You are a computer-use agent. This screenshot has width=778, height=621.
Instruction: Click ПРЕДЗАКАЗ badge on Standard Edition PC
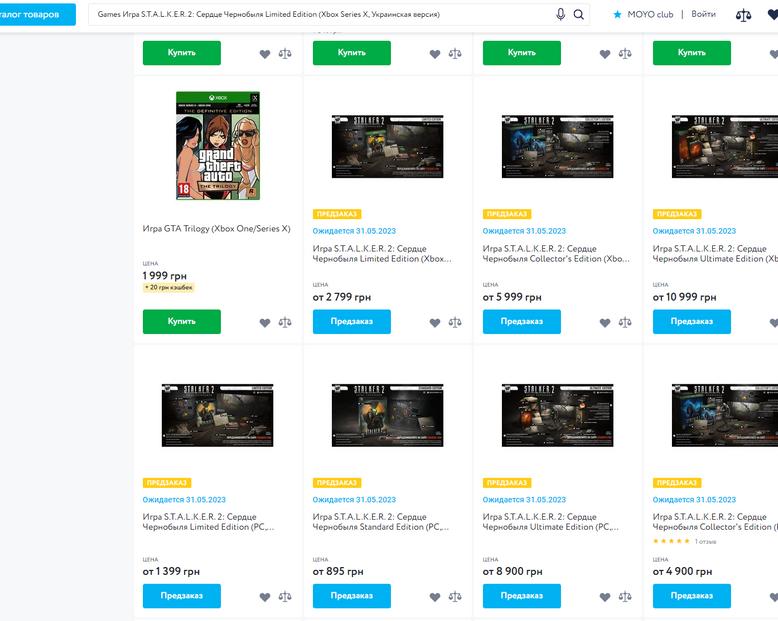point(337,483)
